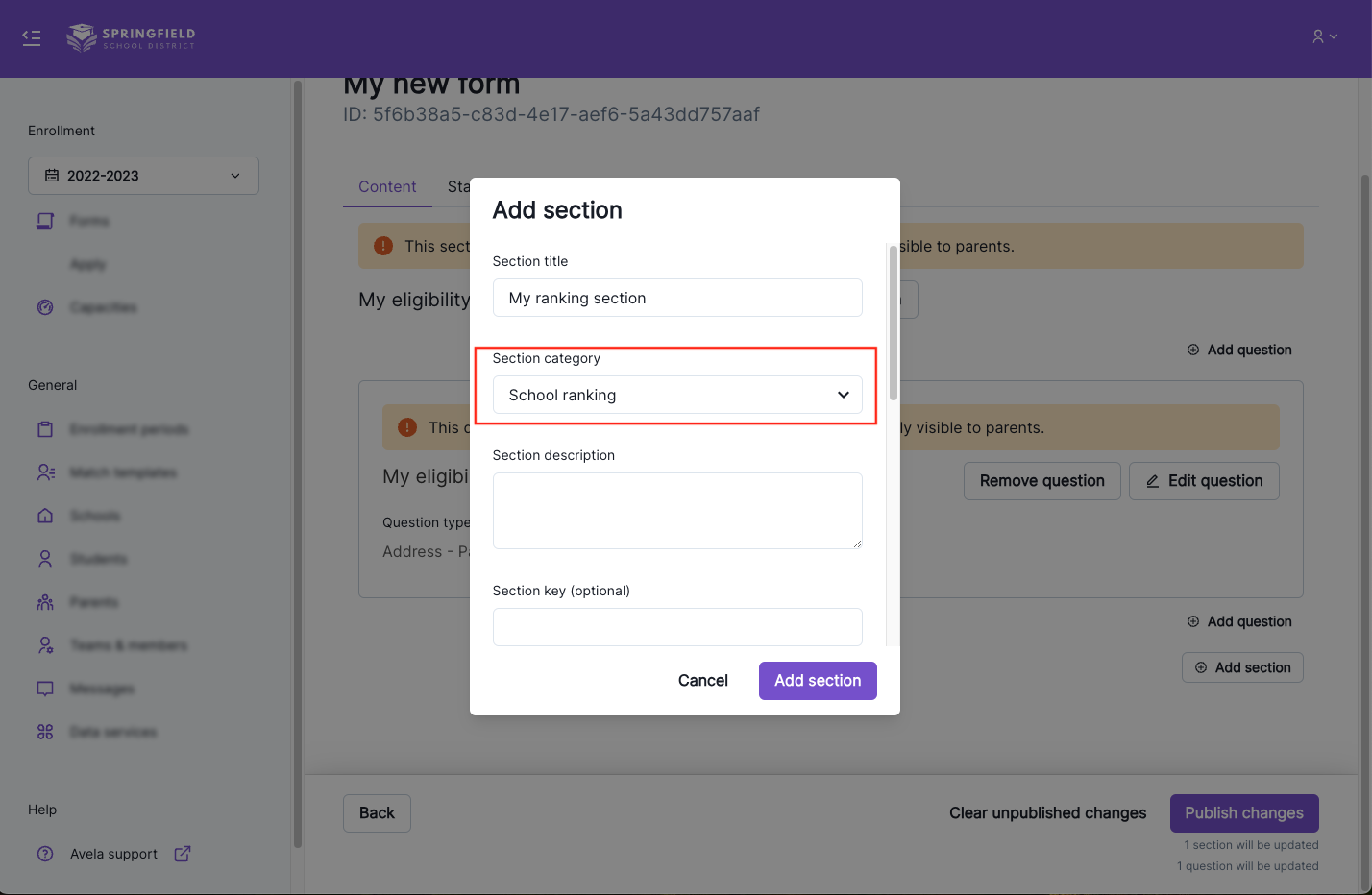Focus the Section description text area

pyautogui.click(x=676, y=510)
